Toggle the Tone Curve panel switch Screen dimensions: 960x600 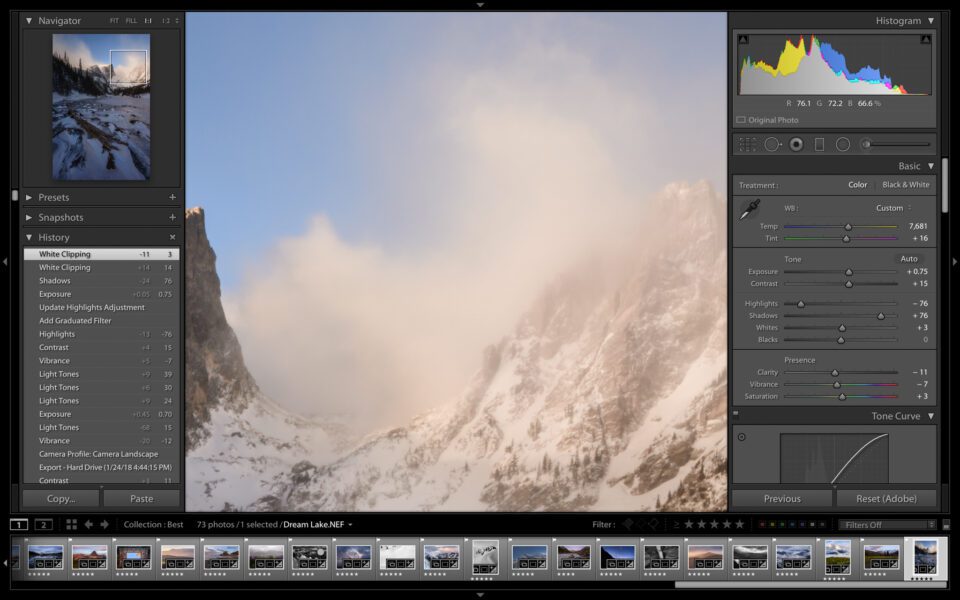[736, 414]
